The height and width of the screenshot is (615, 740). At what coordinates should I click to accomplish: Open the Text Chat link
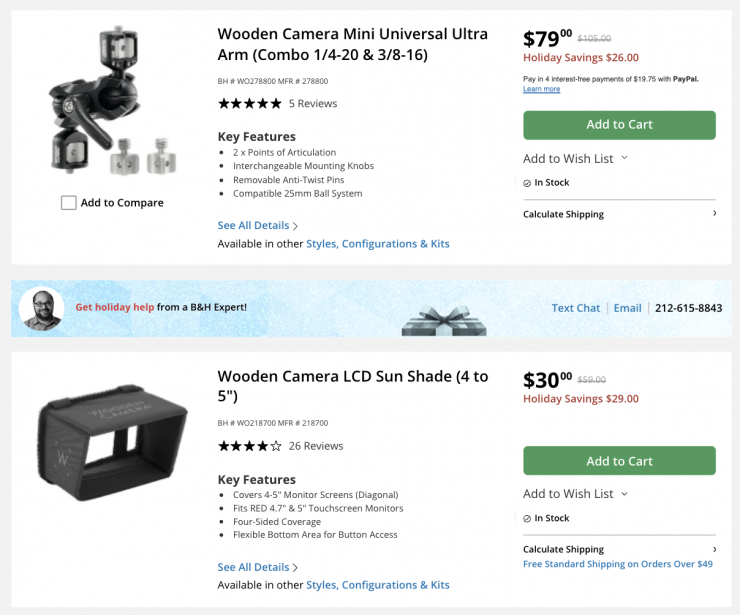tap(576, 308)
